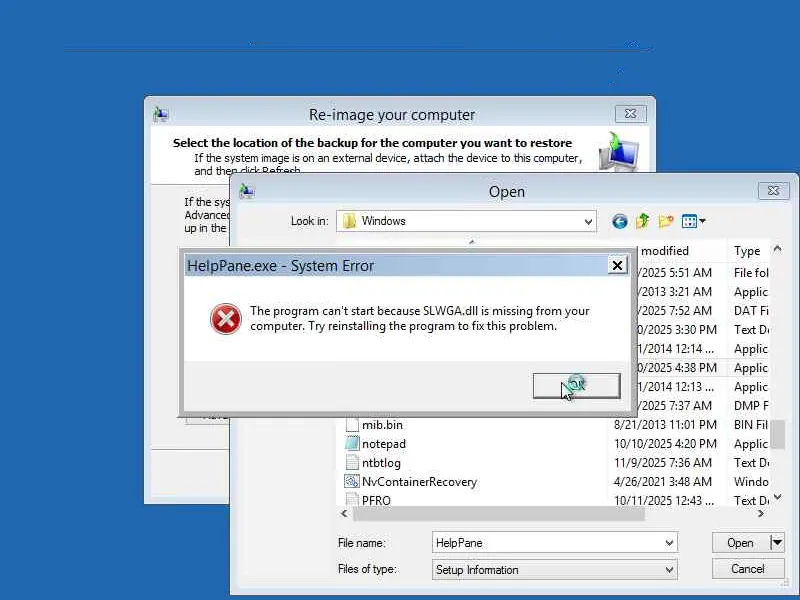Image resolution: width=800 pixels, height=600 pixels.
Task: Select the mib.bin file
Action: point(382,425)
